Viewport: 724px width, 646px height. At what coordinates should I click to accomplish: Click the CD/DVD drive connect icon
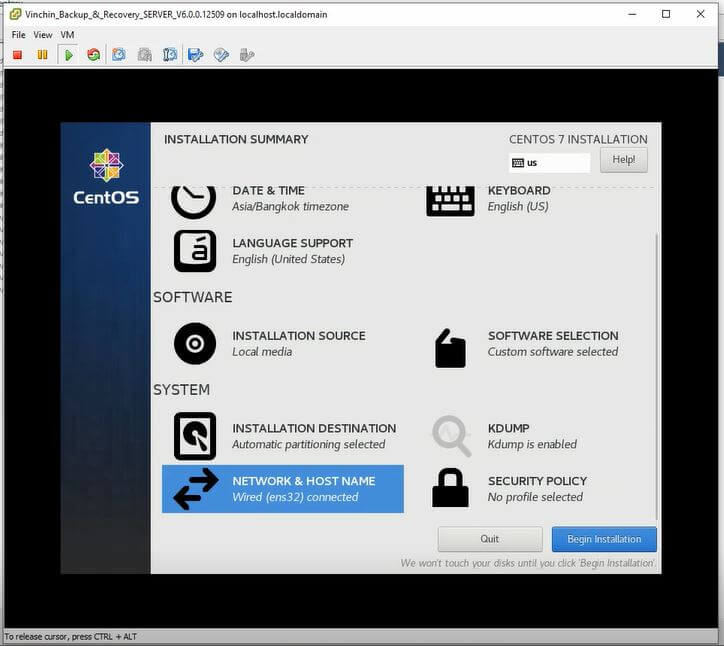[x=221, y=55]
